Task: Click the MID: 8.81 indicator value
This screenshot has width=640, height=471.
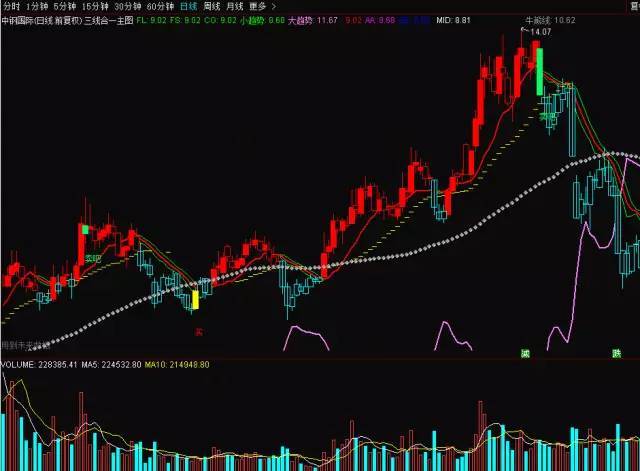Action: [x=453, y=20]
